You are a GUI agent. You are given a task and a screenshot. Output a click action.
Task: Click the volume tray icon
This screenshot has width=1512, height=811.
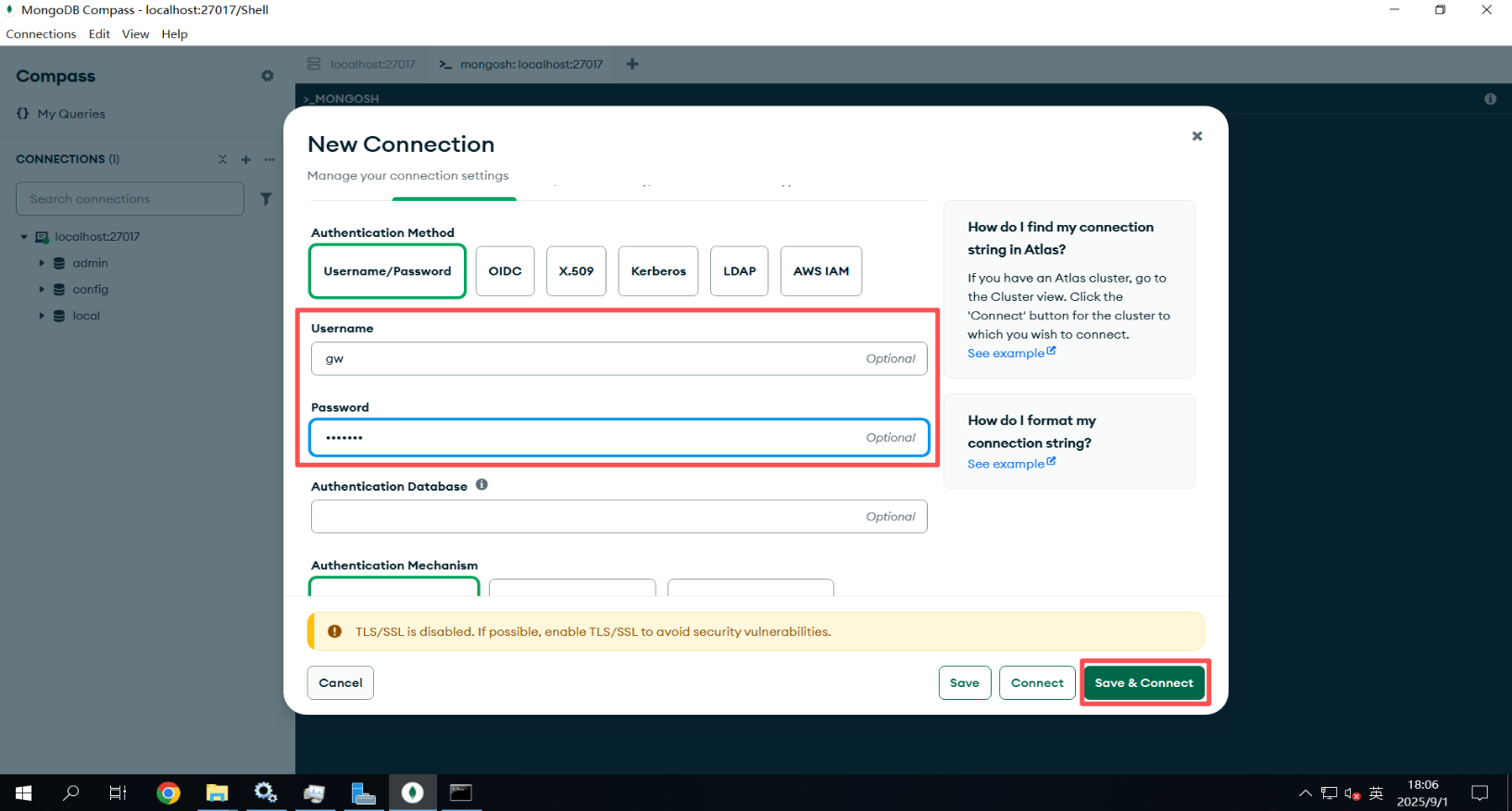coord(1353,793)
